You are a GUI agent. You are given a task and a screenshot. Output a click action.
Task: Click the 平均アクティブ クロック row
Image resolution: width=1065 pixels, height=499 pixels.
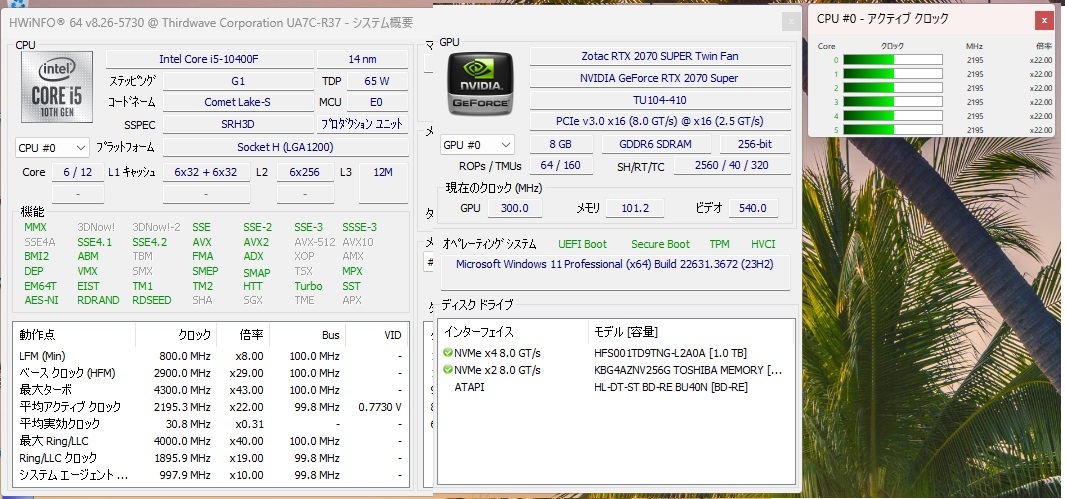pyautogui.click(x=211, y=407)
